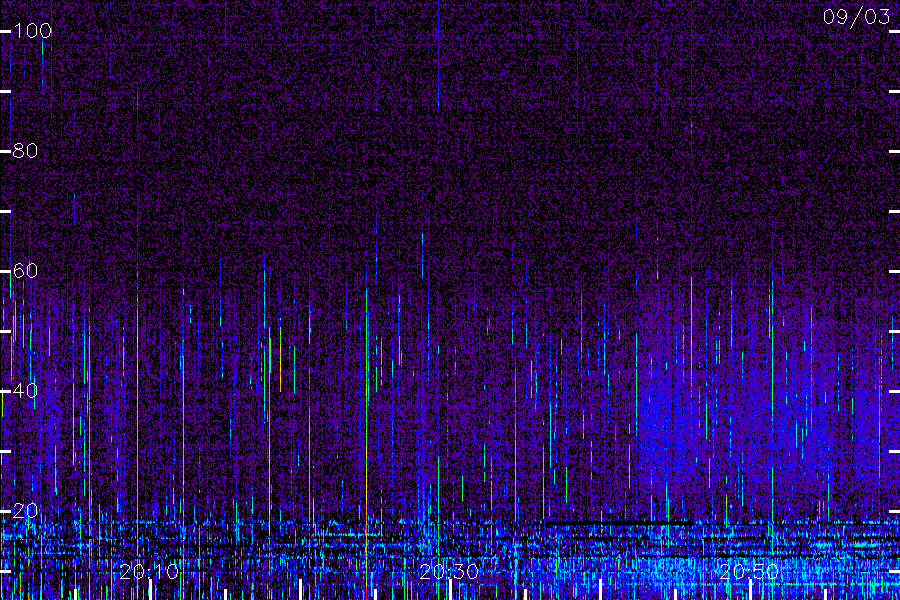Click the 09/03 date label

(856, 17)
